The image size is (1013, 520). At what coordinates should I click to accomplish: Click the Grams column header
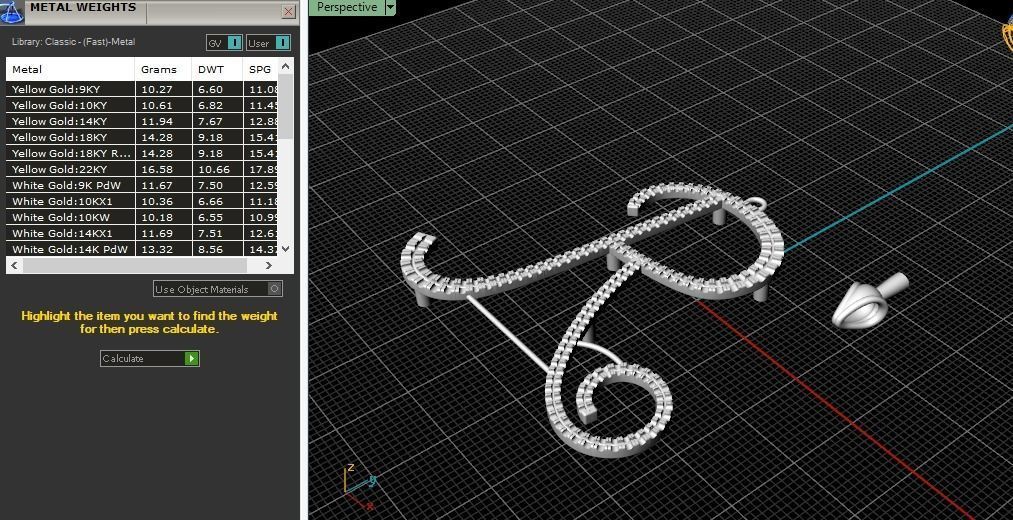coord(163,69)
